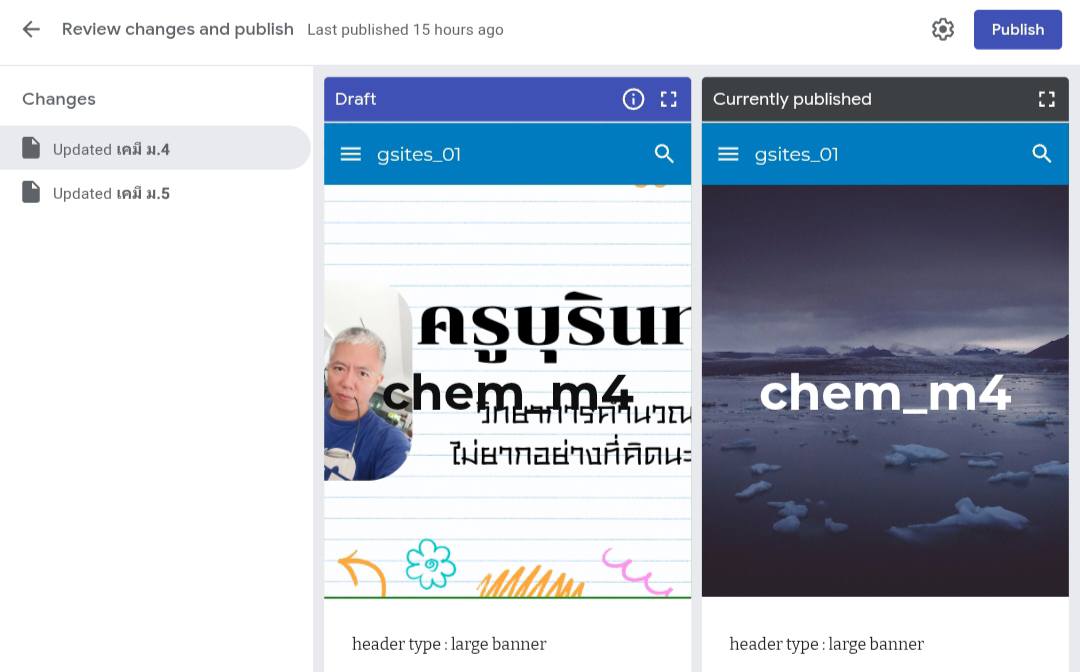Image resolution: width=1080 pixels, height=672 pixels.
Task: Select Updated เคมี ม.4 change
Action: pyautogui.click(x=155, y=148)
